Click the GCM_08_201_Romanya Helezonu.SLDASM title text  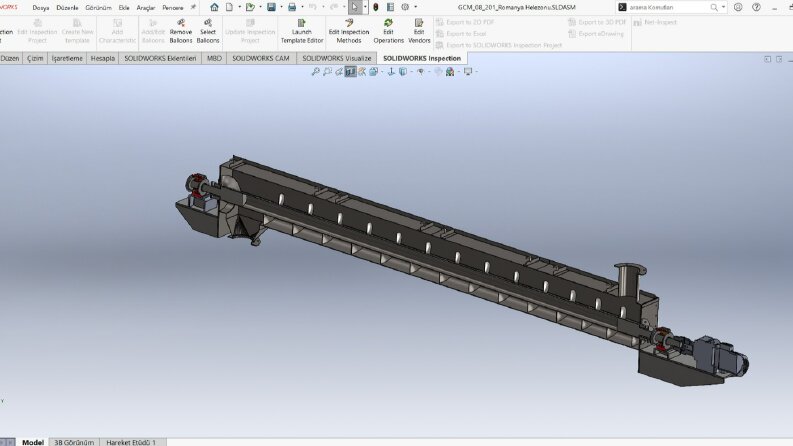pos(516,7)
